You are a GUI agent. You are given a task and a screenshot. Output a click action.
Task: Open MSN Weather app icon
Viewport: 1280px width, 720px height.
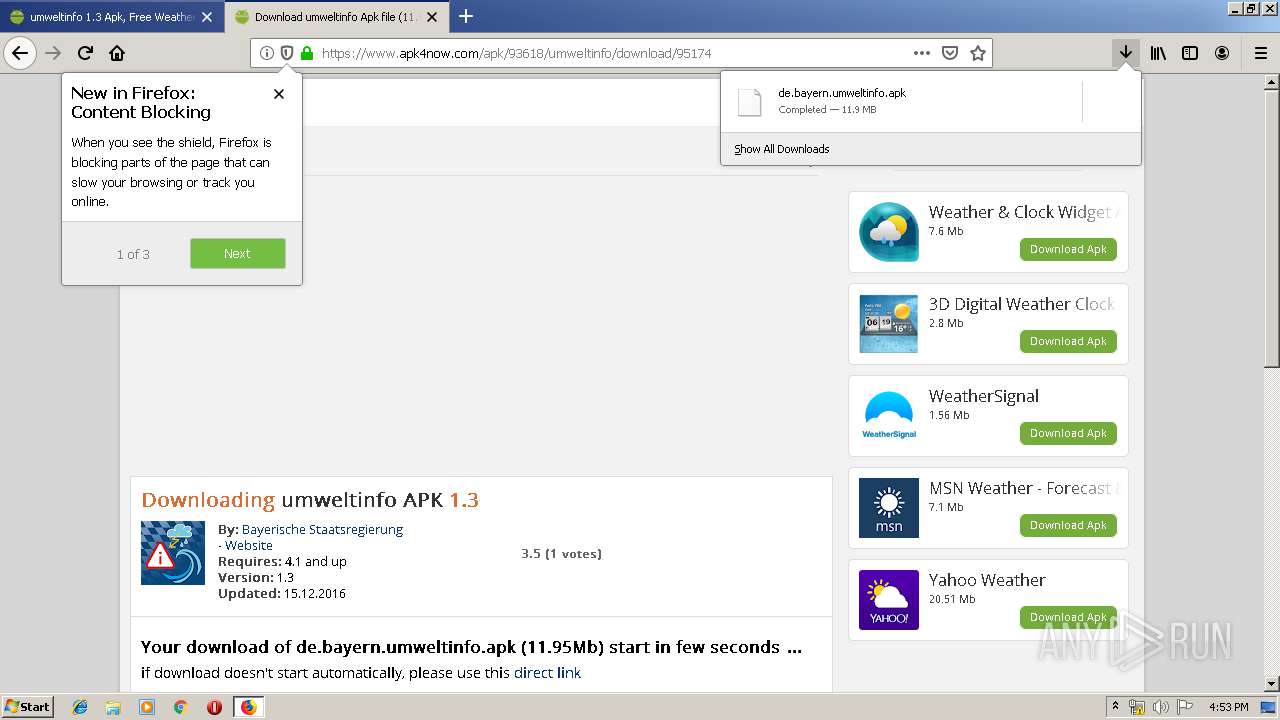(889, 508)
